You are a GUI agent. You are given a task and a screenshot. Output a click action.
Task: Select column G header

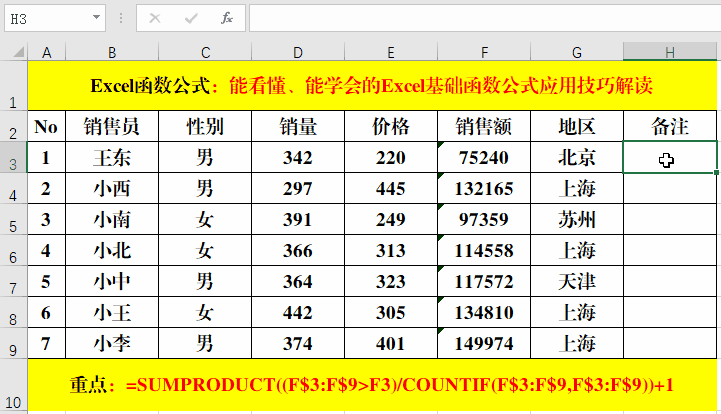pos(577,52)
